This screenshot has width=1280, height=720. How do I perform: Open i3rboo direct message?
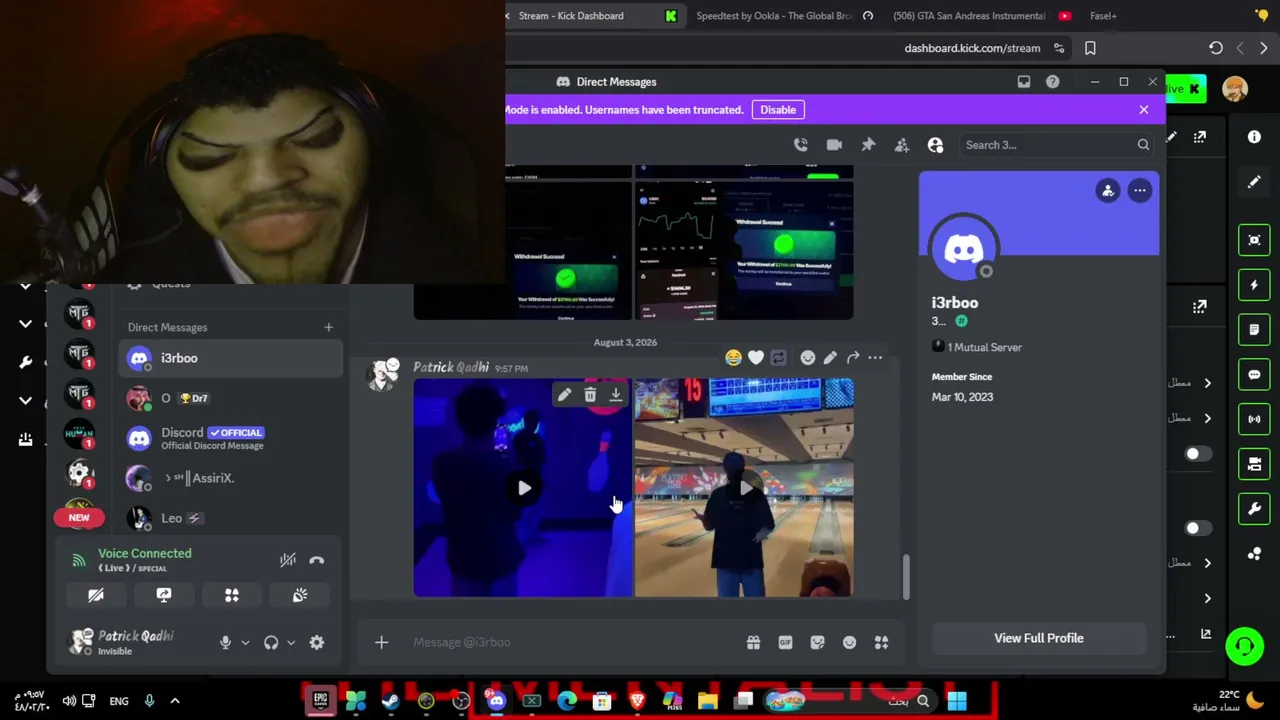pos(230,358)
